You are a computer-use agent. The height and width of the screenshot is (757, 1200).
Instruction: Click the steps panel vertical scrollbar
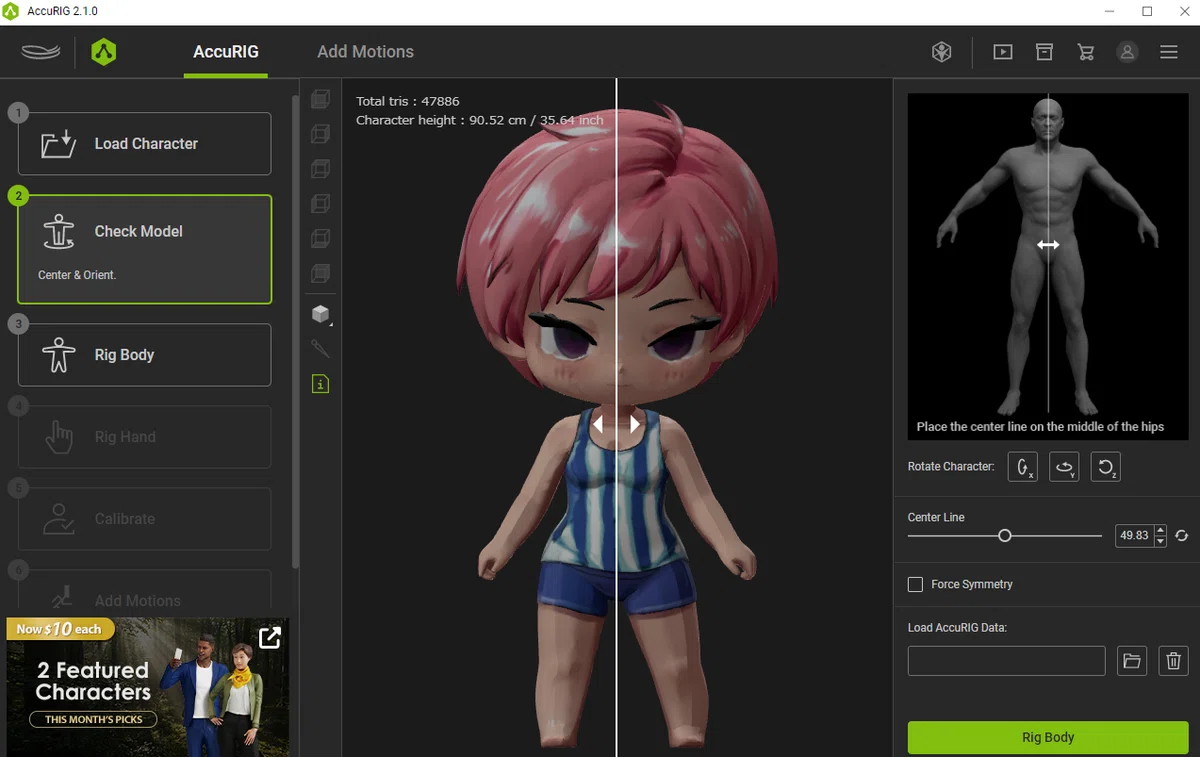click(294, 330)
